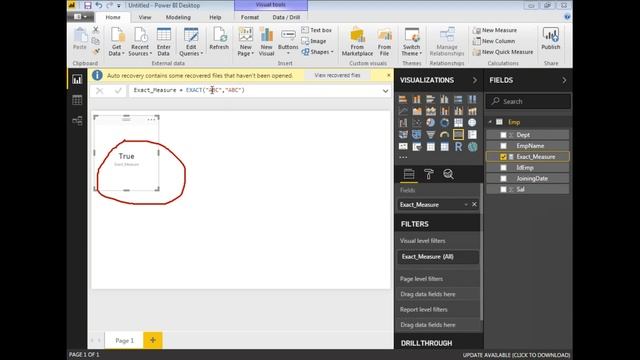This screenshot has width=640, height=360.
Task: Pick the line chart visualization
Action: point(403,111)
